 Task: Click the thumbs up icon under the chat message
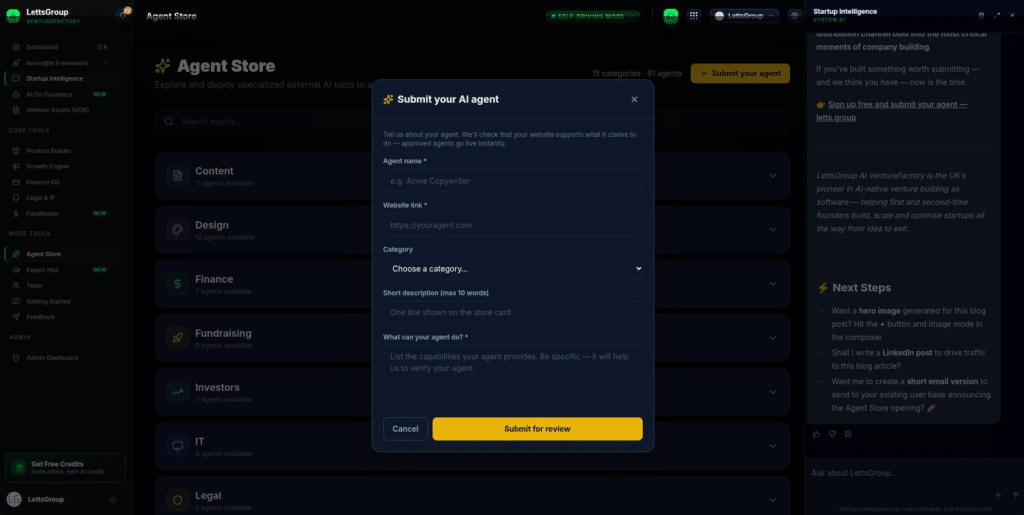pyautogui.click(x=816, y=434)
